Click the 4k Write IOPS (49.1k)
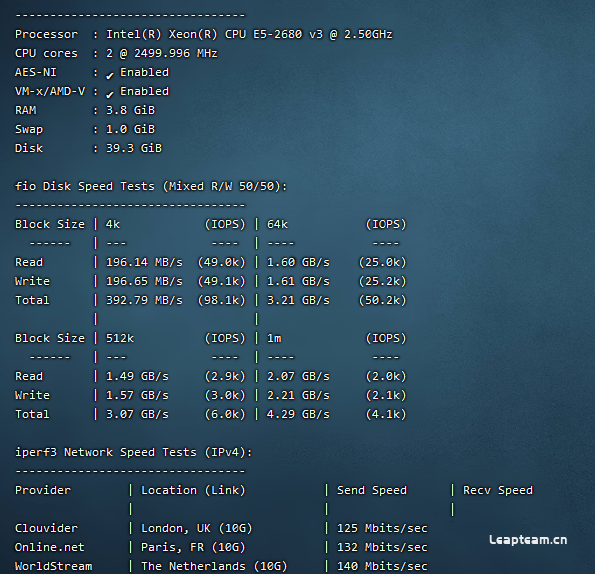595x574 pixels. pyautogui.click(x=222, y=281)
